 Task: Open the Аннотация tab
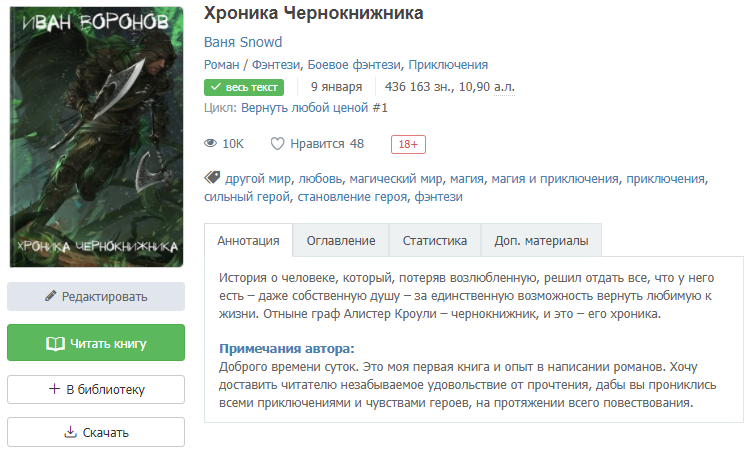coord(248,241)
